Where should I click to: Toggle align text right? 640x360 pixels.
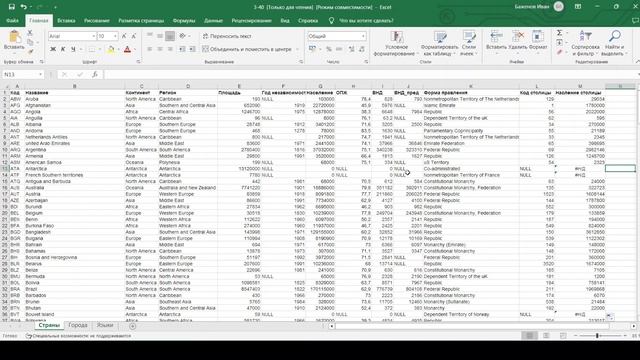point(170,49)
